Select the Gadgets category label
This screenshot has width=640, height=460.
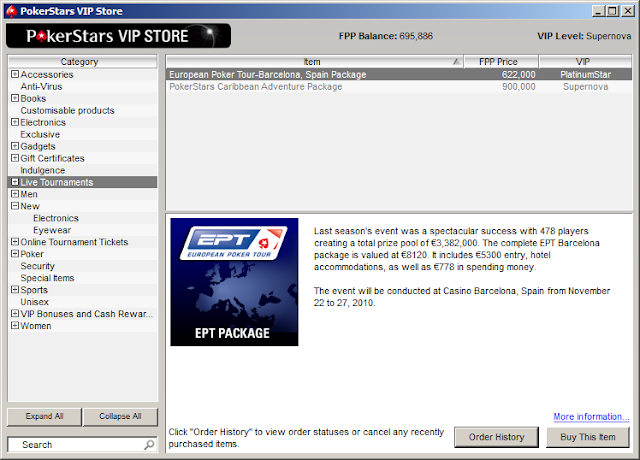[38, 146]
